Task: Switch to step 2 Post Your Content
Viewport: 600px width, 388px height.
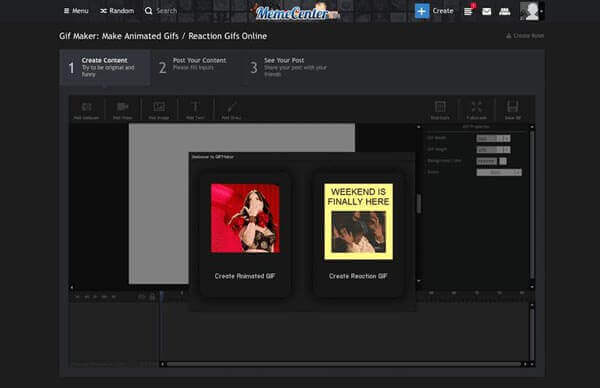Action: tap(194, 67)
